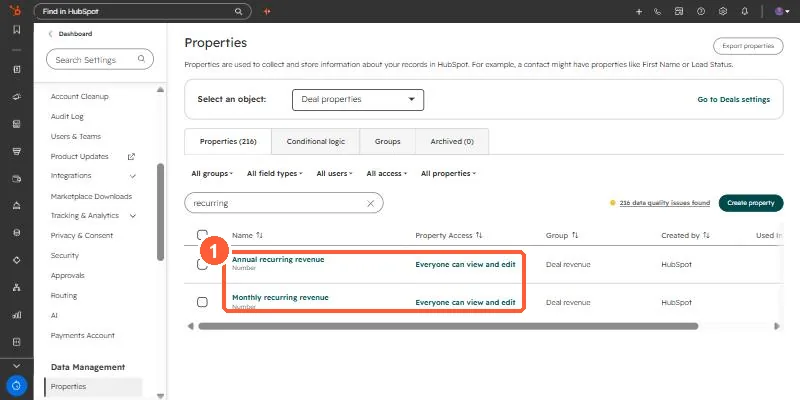Expand the left rail with bottom chevron
Screen dimensions: 800x400
click(x=17, y=365)
